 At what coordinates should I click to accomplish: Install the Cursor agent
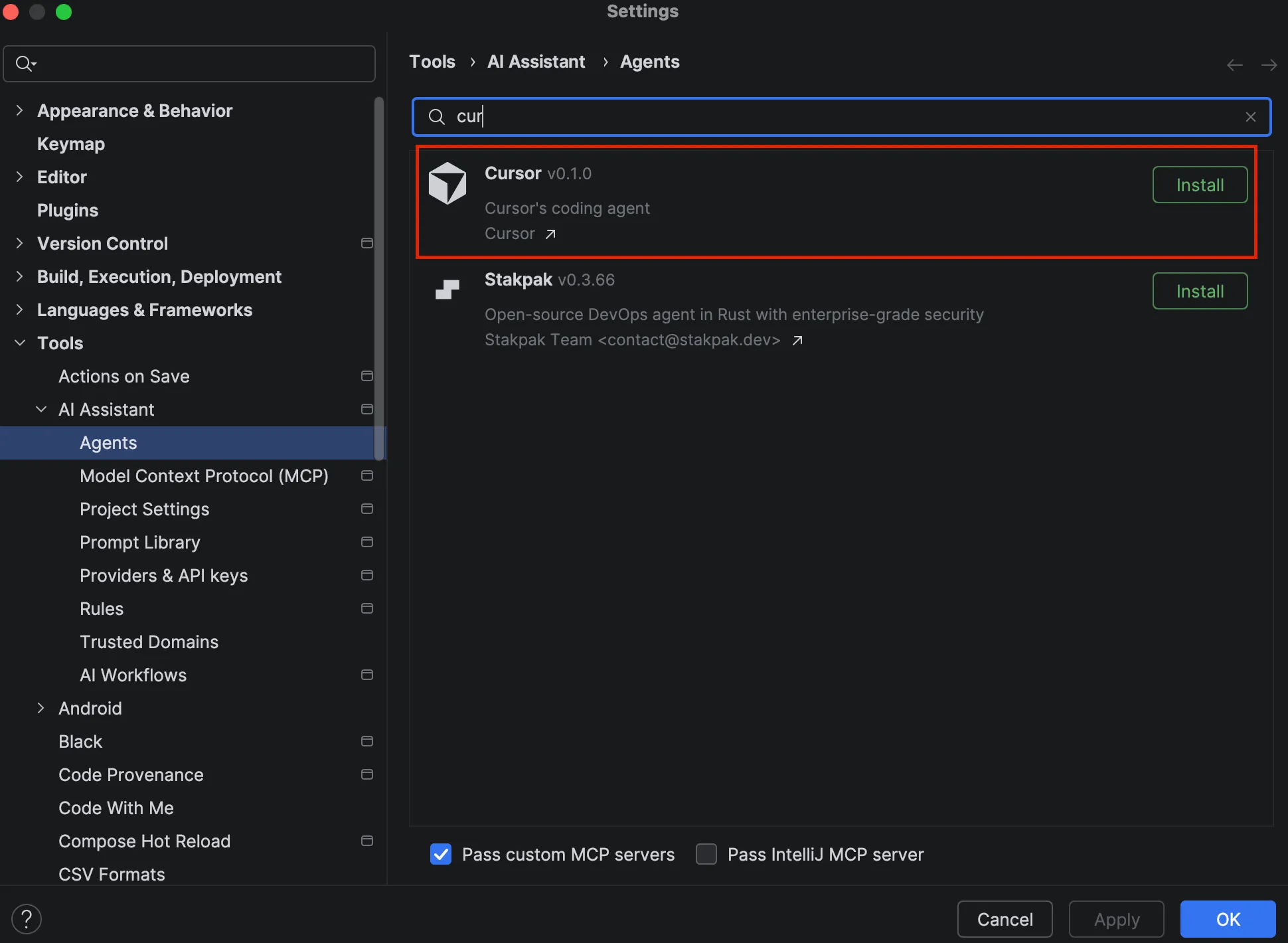point(1199,185)
